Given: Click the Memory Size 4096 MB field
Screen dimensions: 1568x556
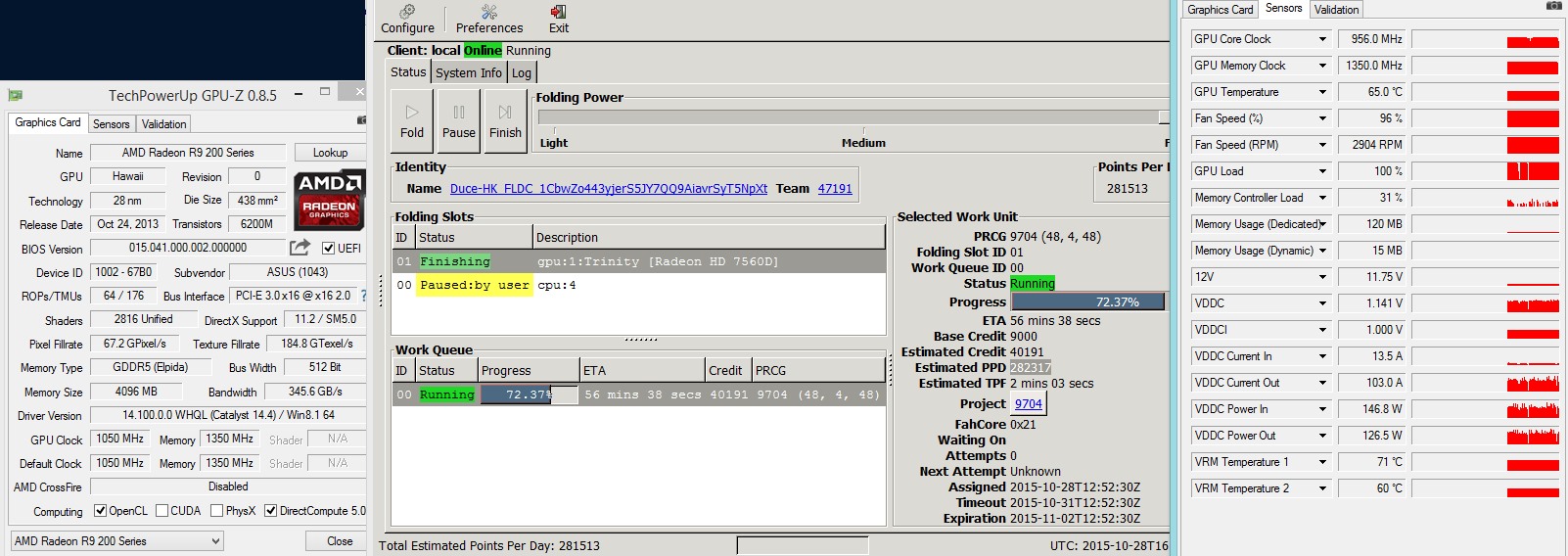Looking at the screenshot, I should (x=137, y=392).
